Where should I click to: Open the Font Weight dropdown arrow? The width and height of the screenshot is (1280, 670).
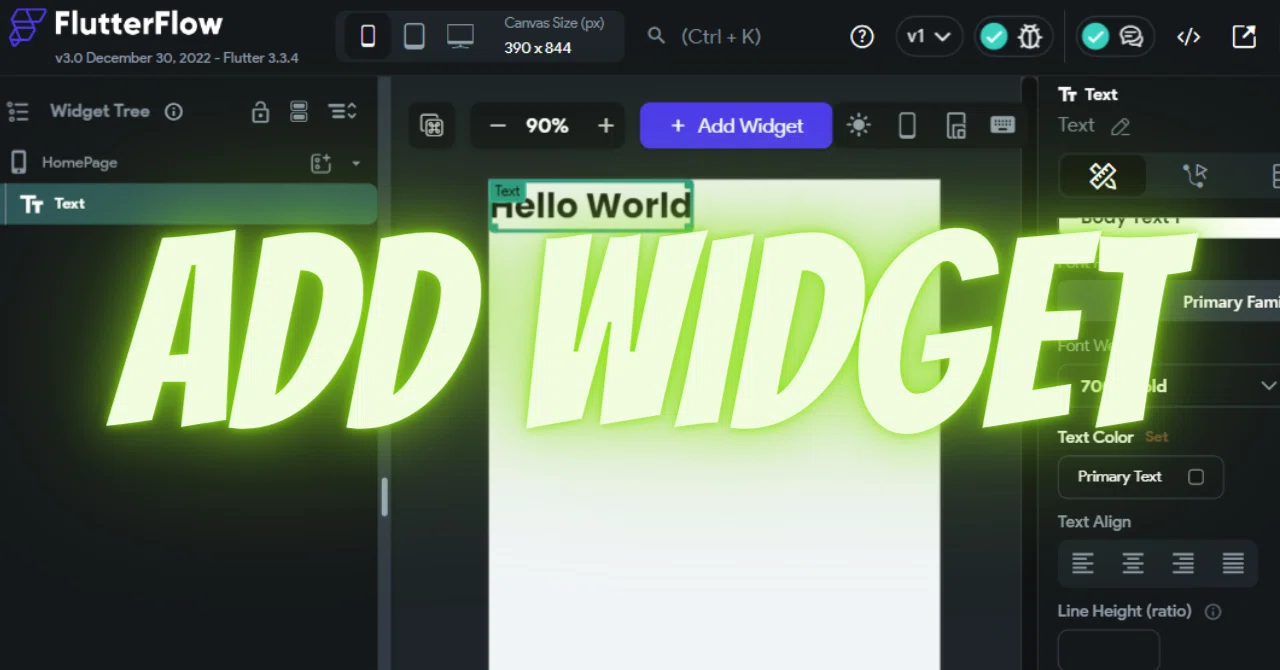coord(1268,386)
